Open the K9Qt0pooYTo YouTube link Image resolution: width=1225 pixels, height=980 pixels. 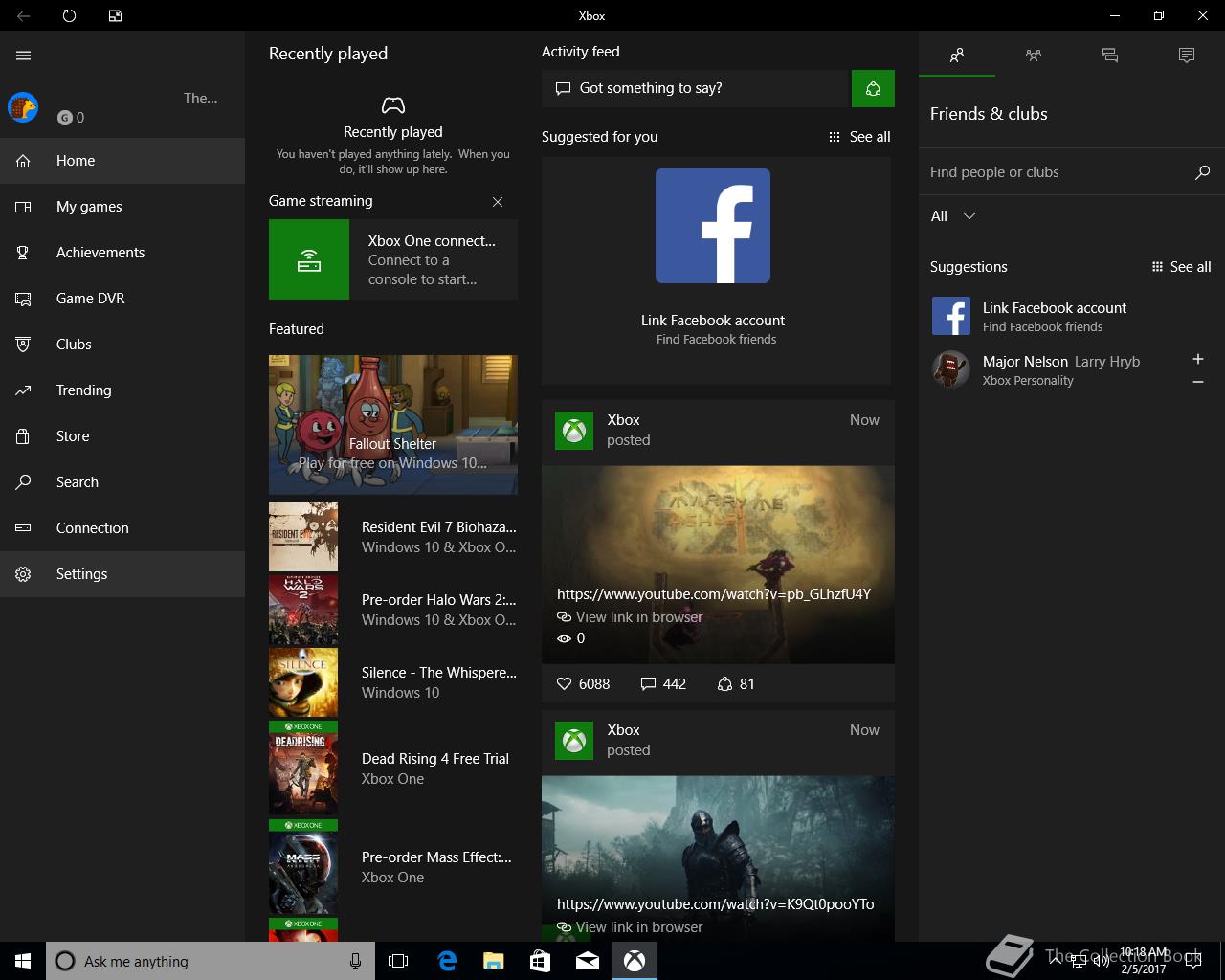(716, 904)
